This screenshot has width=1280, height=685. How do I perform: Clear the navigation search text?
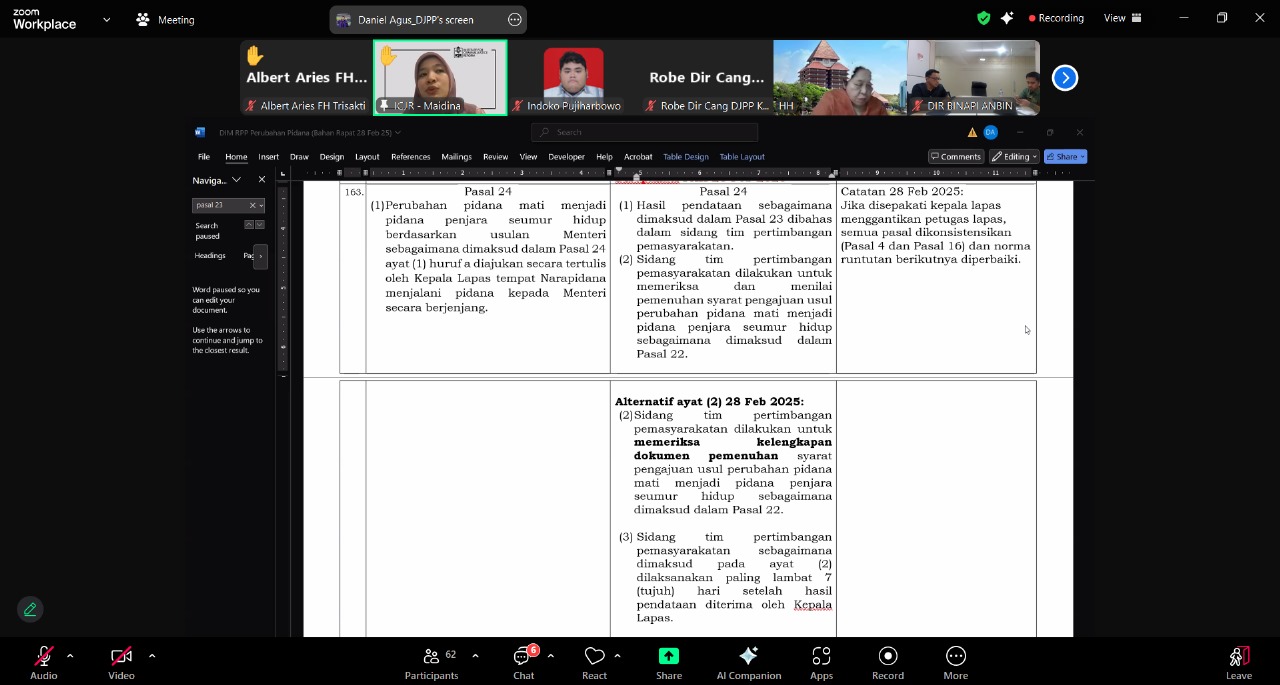click(x=252, y=205)
